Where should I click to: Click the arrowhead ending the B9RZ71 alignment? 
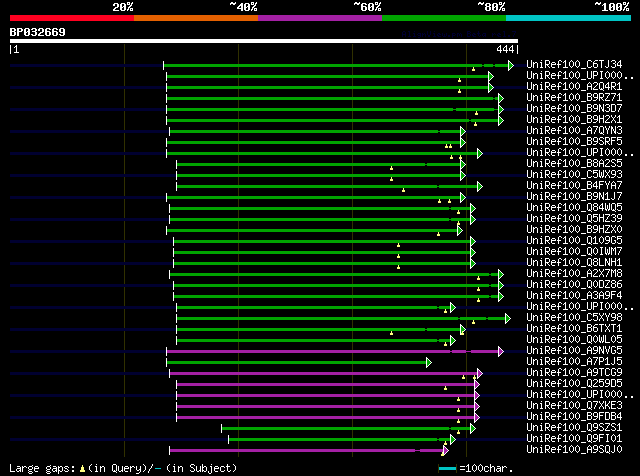tap(501, 98)
